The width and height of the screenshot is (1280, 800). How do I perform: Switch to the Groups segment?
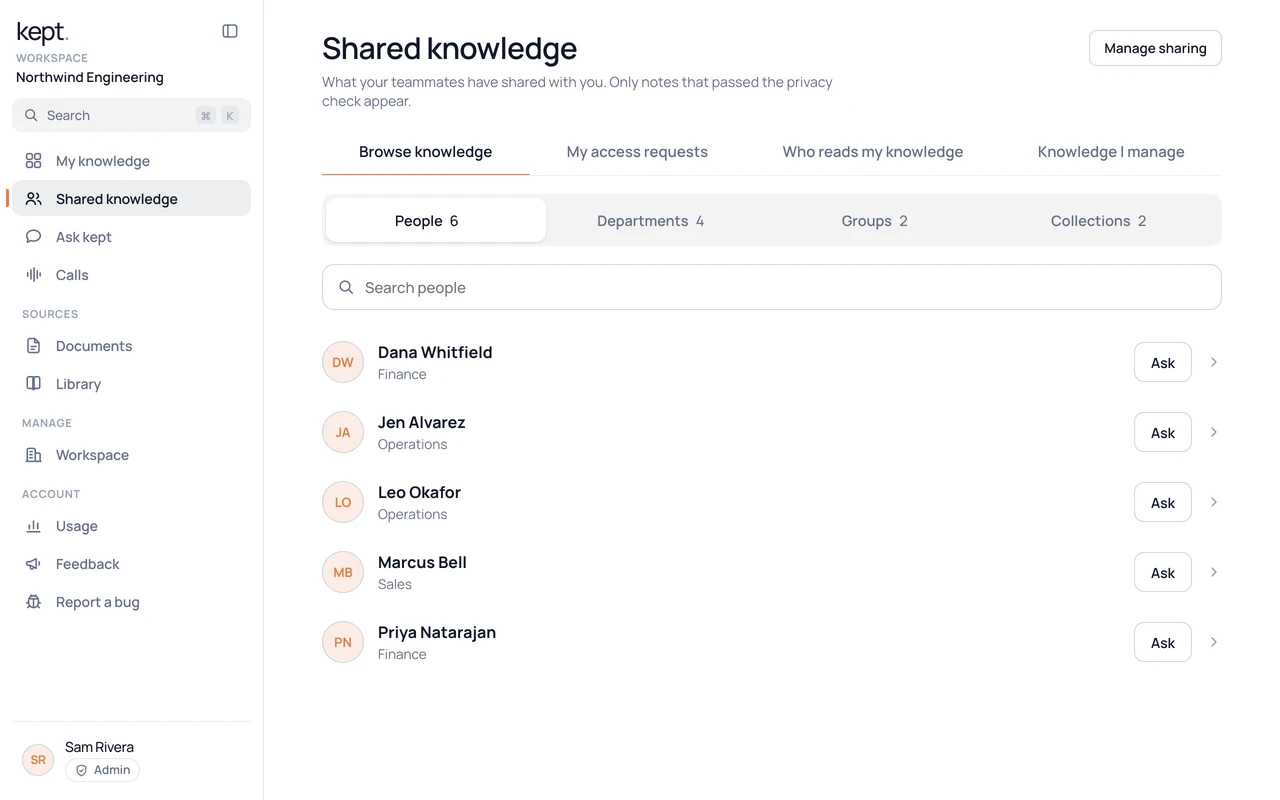tap(874, 221)
